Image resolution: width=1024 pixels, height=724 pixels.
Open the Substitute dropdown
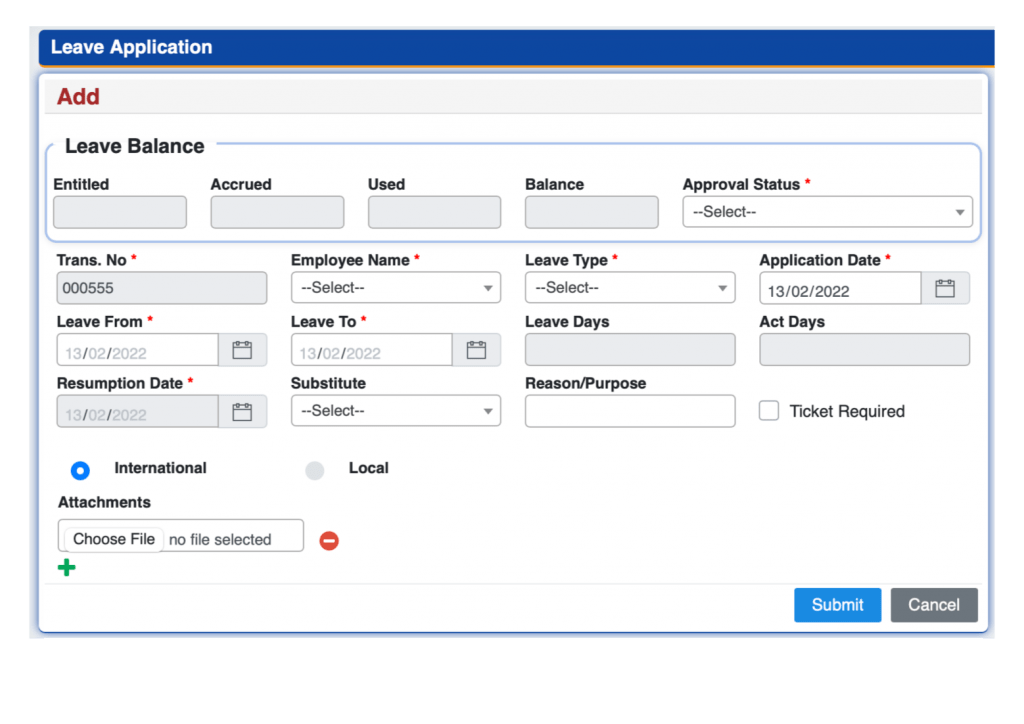tap(395, 411)
